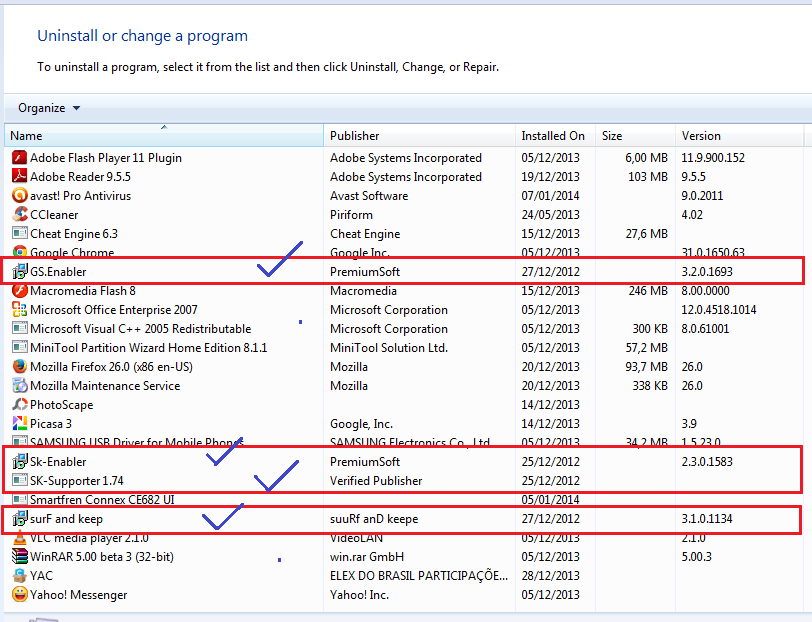Screen dimensions: 812x622
Task: Click the MiniTool Partition Wizard icon
Action: coord(20,348)
